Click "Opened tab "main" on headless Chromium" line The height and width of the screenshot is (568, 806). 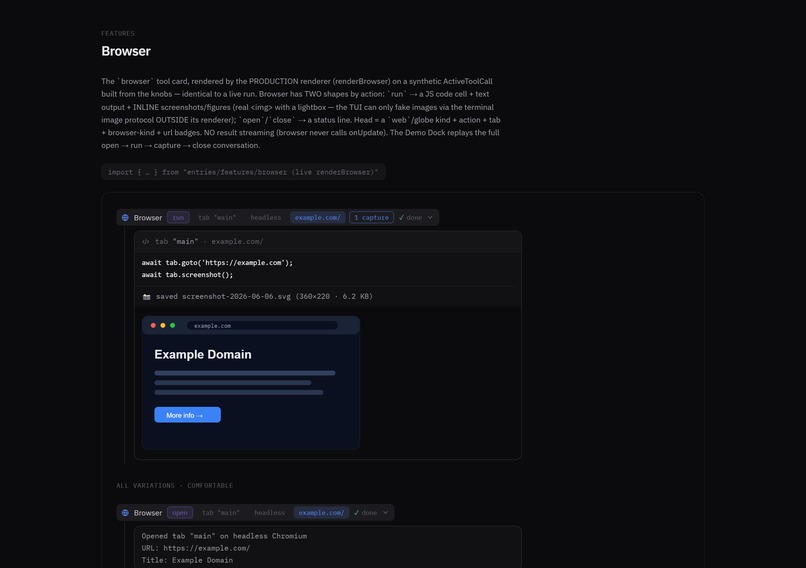pos(224,536)
